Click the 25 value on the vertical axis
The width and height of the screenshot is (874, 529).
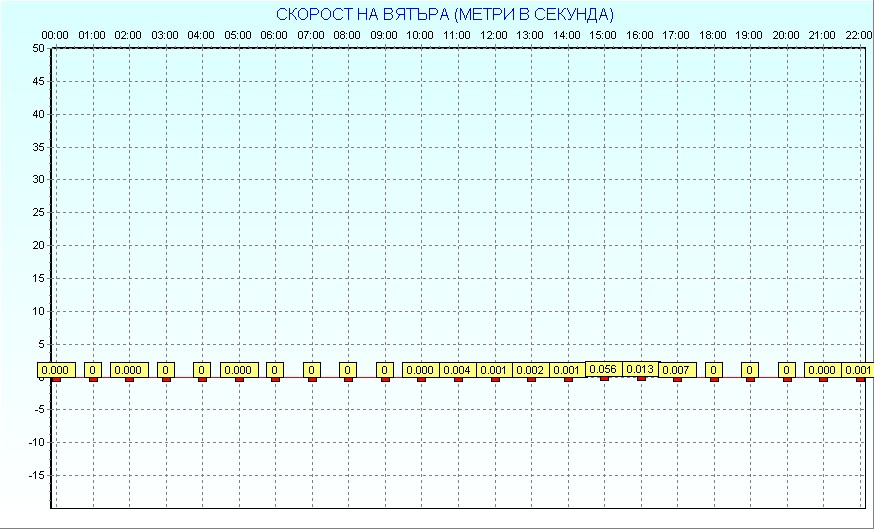[x=37, y=212]
